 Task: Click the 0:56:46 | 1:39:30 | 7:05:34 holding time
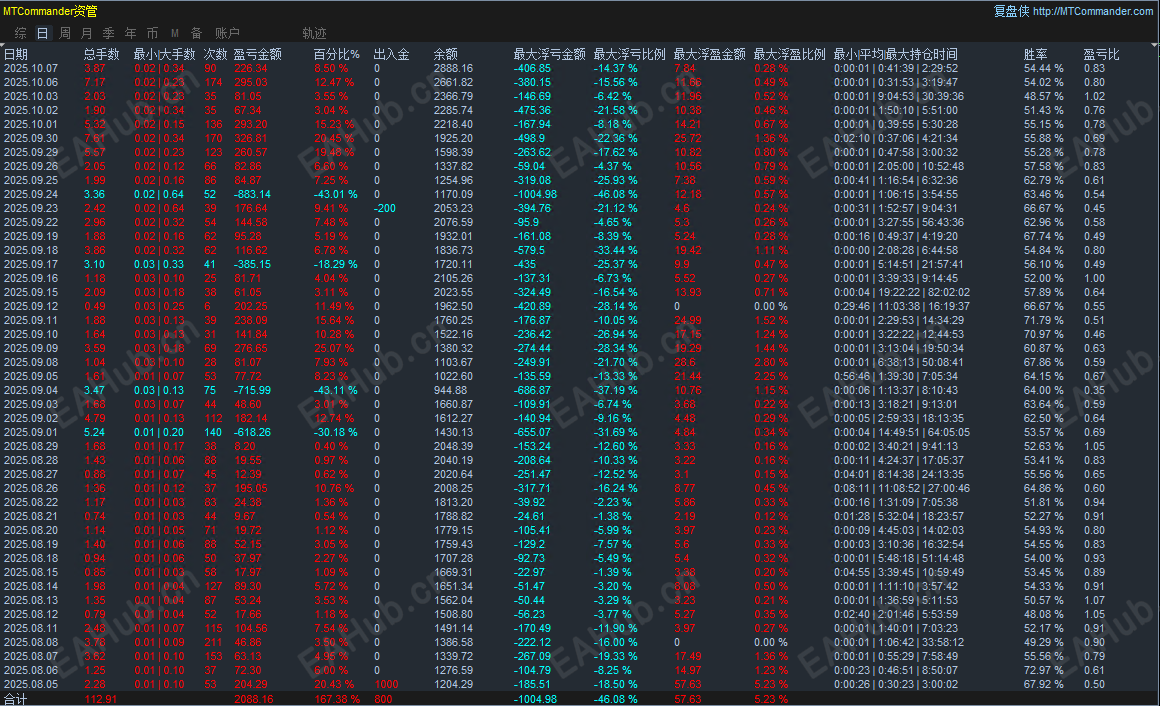click(896, 376)
